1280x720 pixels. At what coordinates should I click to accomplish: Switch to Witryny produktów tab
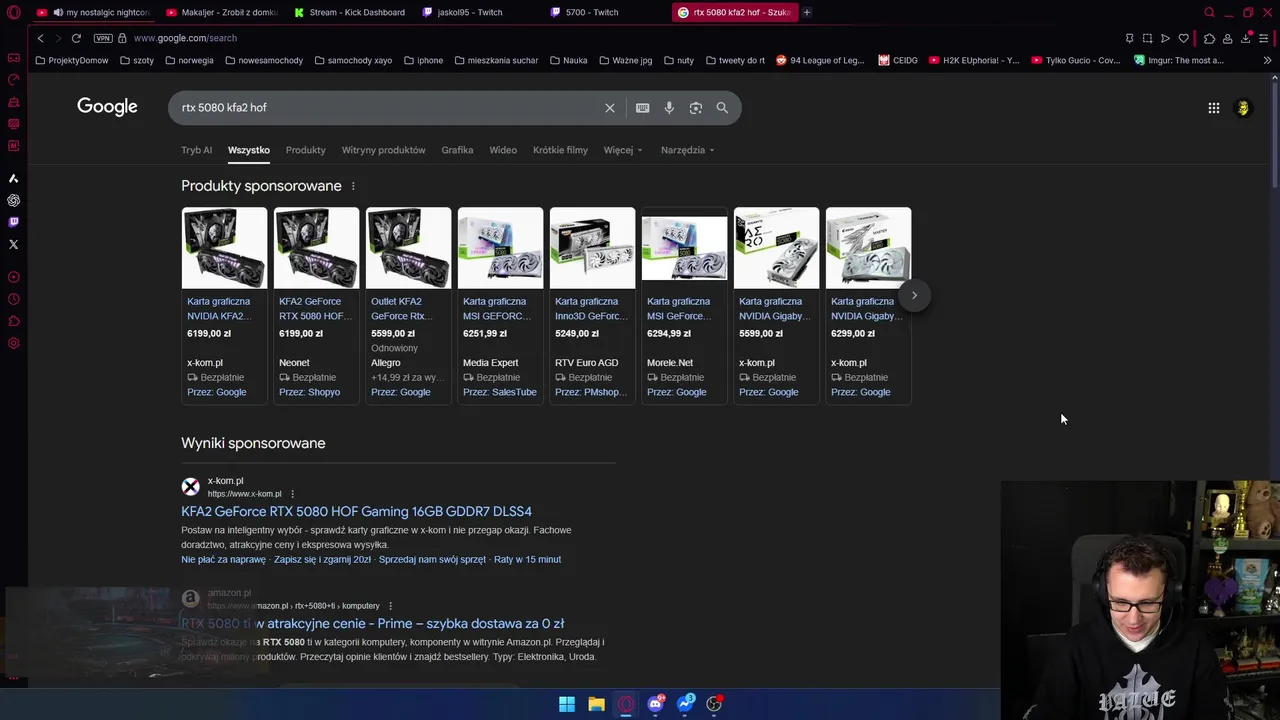[x=384, y=150]
